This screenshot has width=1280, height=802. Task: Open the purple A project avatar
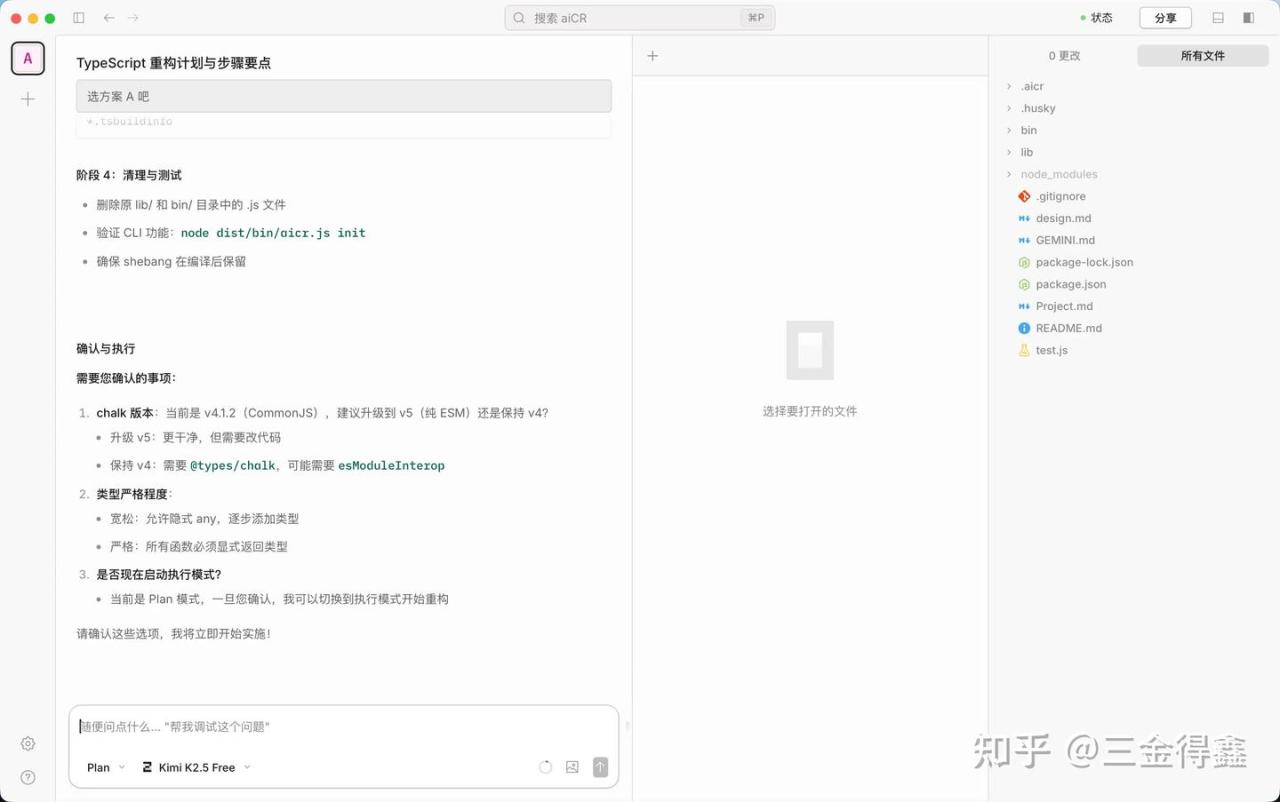(28, 59)
